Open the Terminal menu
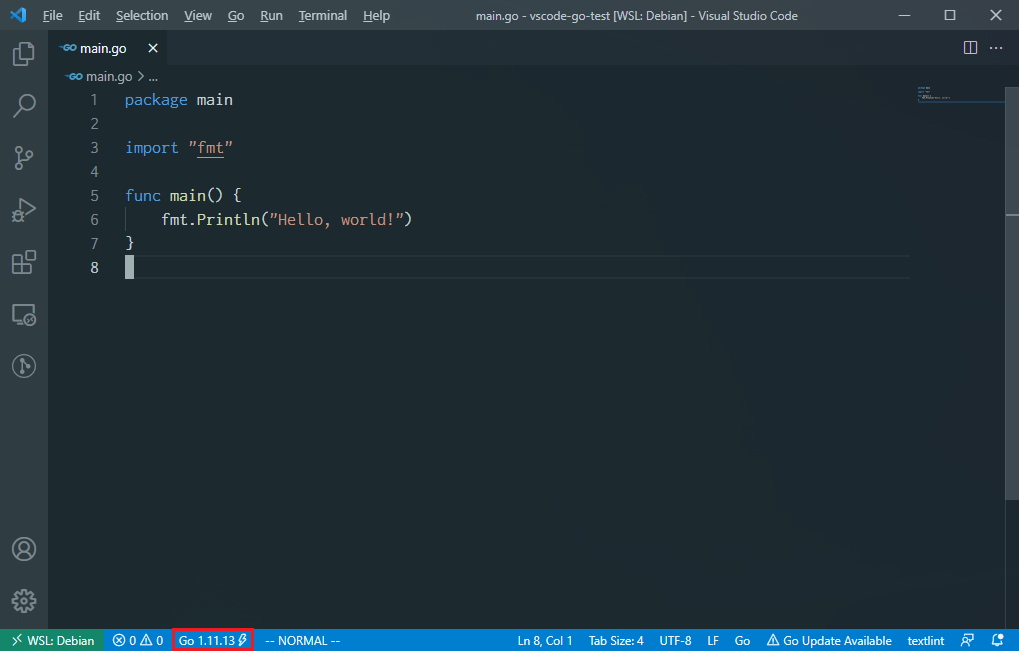This screenshot has width=1019, height=651. [322, 15]
